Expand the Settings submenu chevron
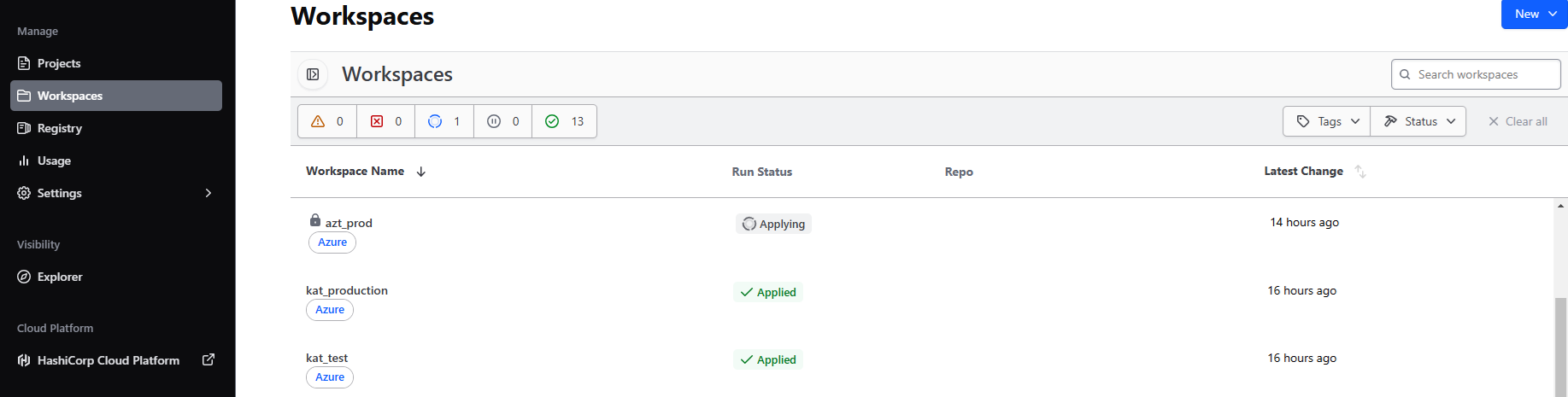The width and height of the screenshot is (1568, 397). 208,193
